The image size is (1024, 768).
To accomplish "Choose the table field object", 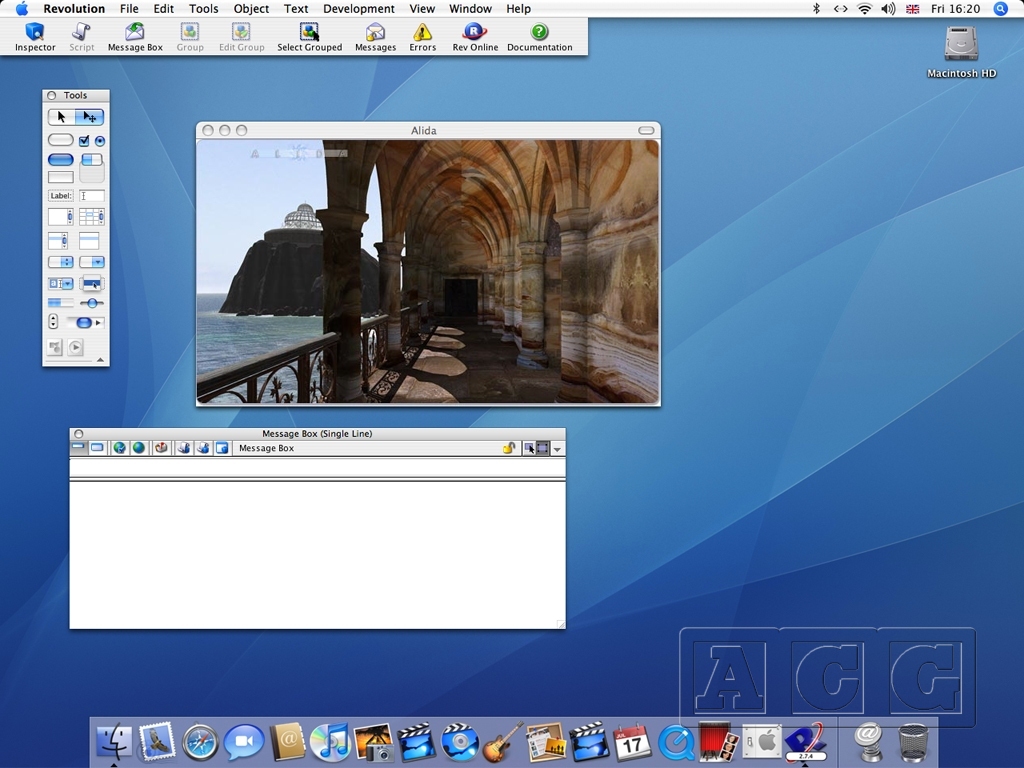I will (91, 217).
